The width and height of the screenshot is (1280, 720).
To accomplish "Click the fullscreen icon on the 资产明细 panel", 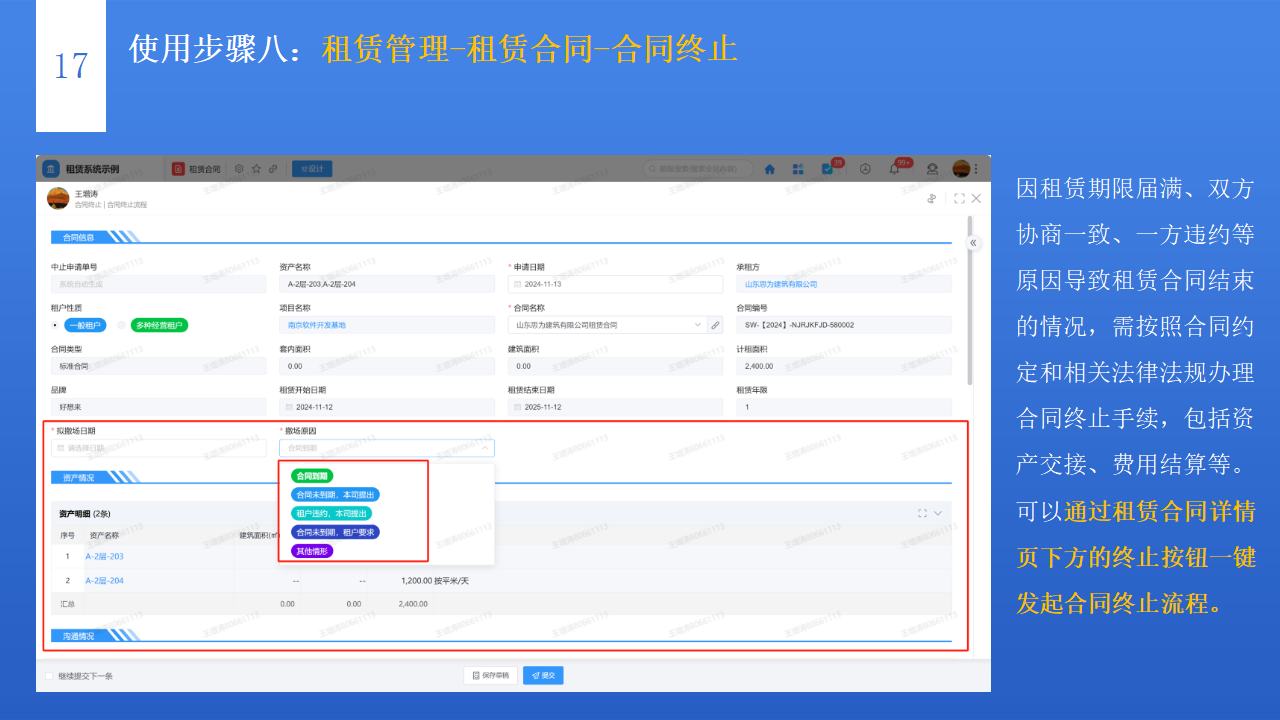I will click(922, 513).
